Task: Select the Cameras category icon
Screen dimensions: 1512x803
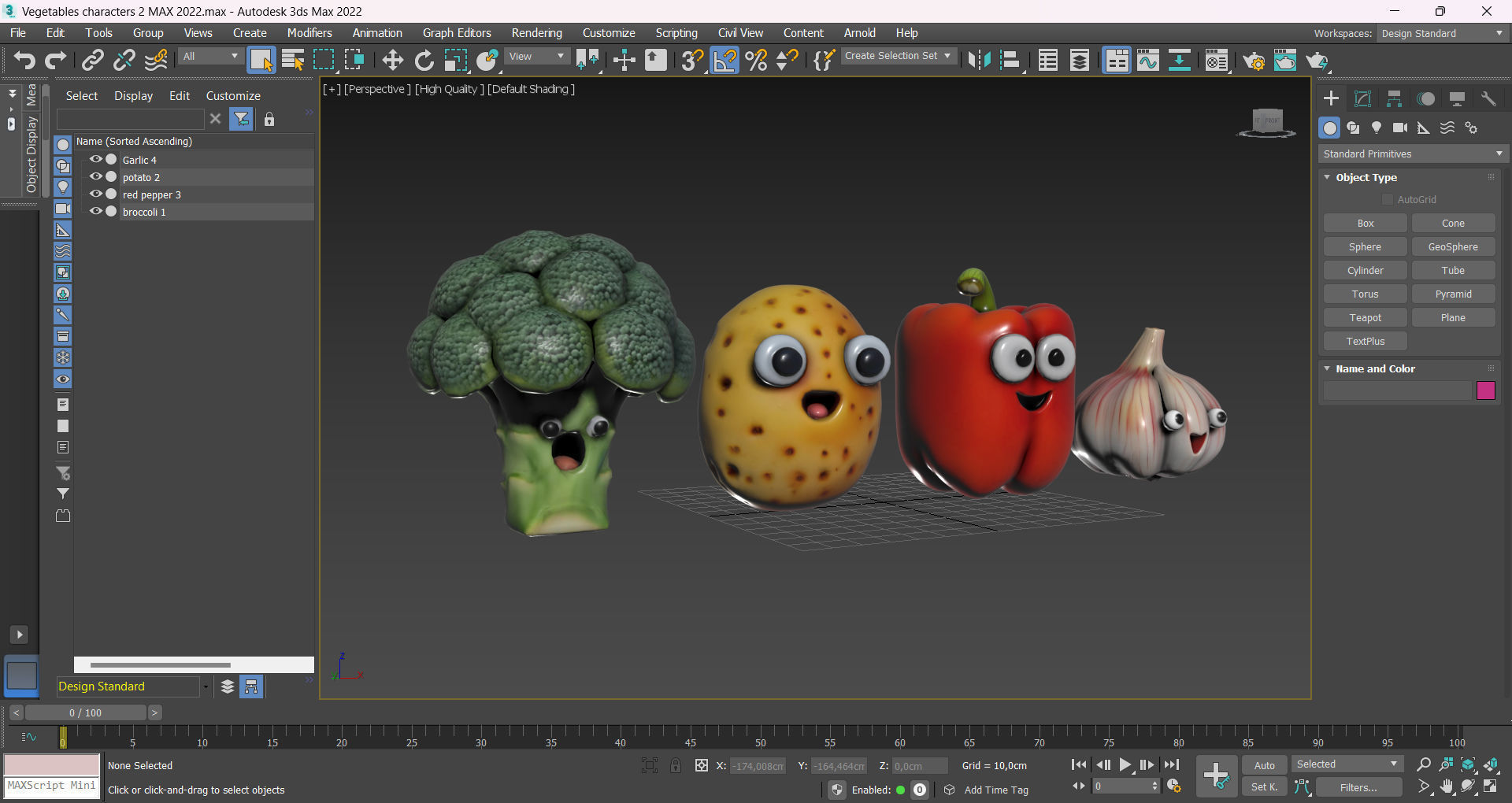Action: (1400, 128)
